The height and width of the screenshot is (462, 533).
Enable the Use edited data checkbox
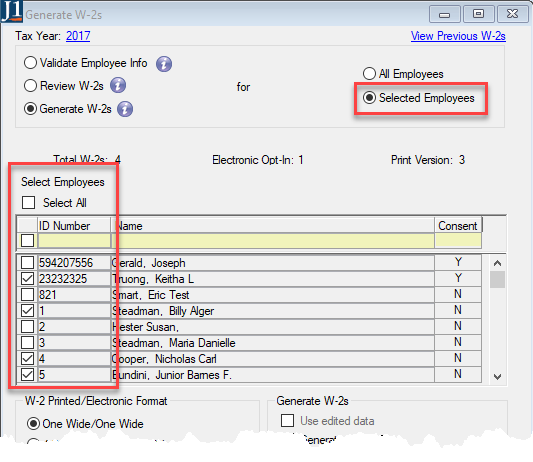[x=288, y=421]
